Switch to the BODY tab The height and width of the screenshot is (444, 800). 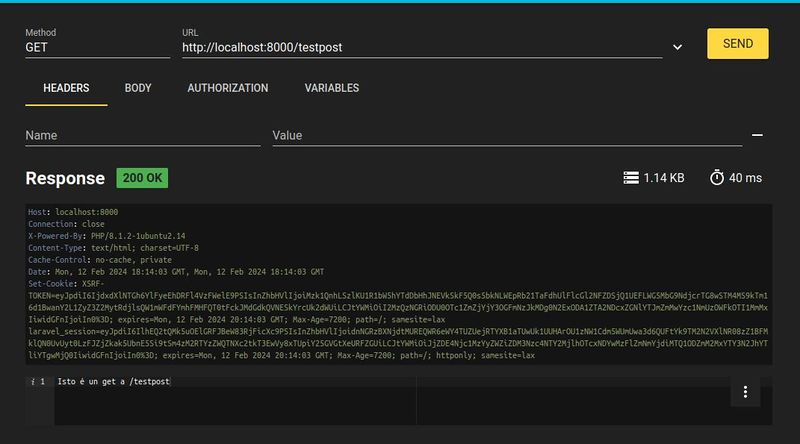click(x=138, y=88)
